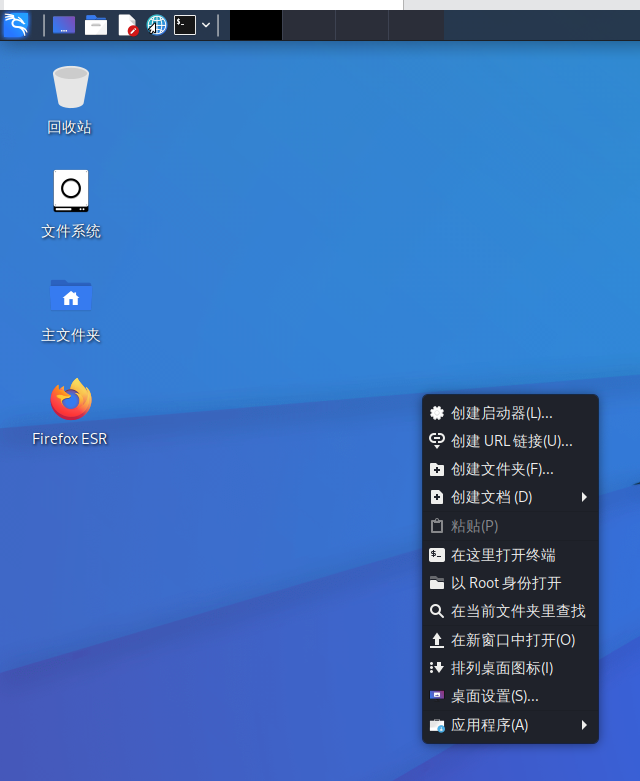Image resolution: width=640 pixels, height=781 pixels.
Task: Switch to the third workspace
Action: pyautogui.click(x=362, y=25)
